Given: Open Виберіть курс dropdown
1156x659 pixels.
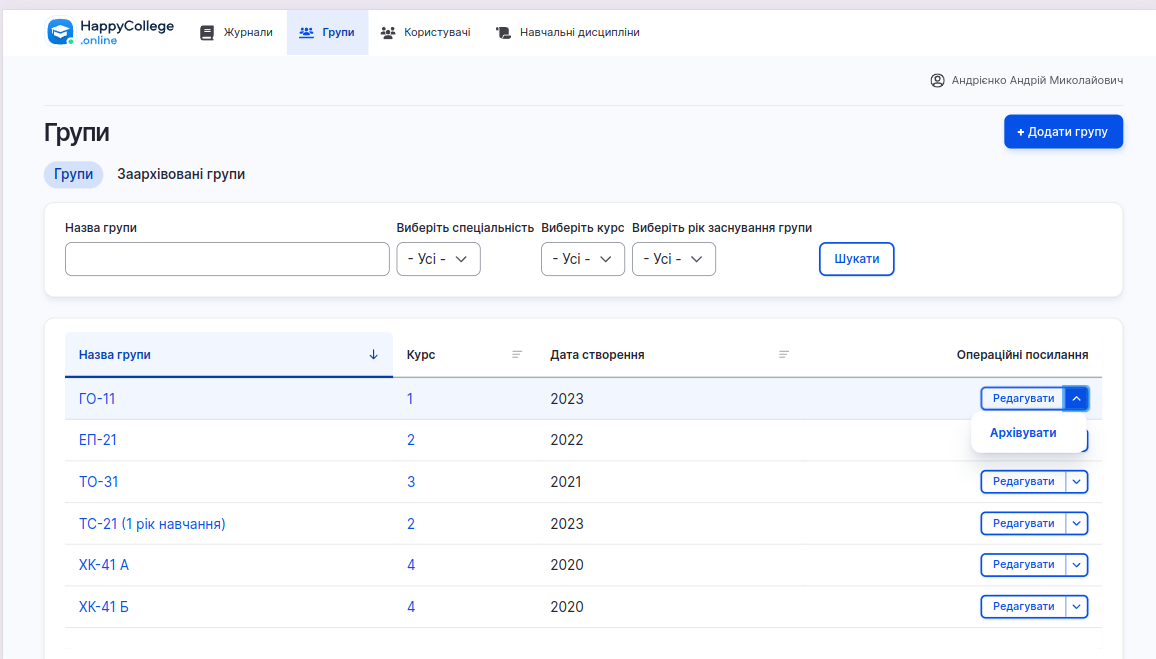Looking at the screenshot, I should tap(582, 259).
